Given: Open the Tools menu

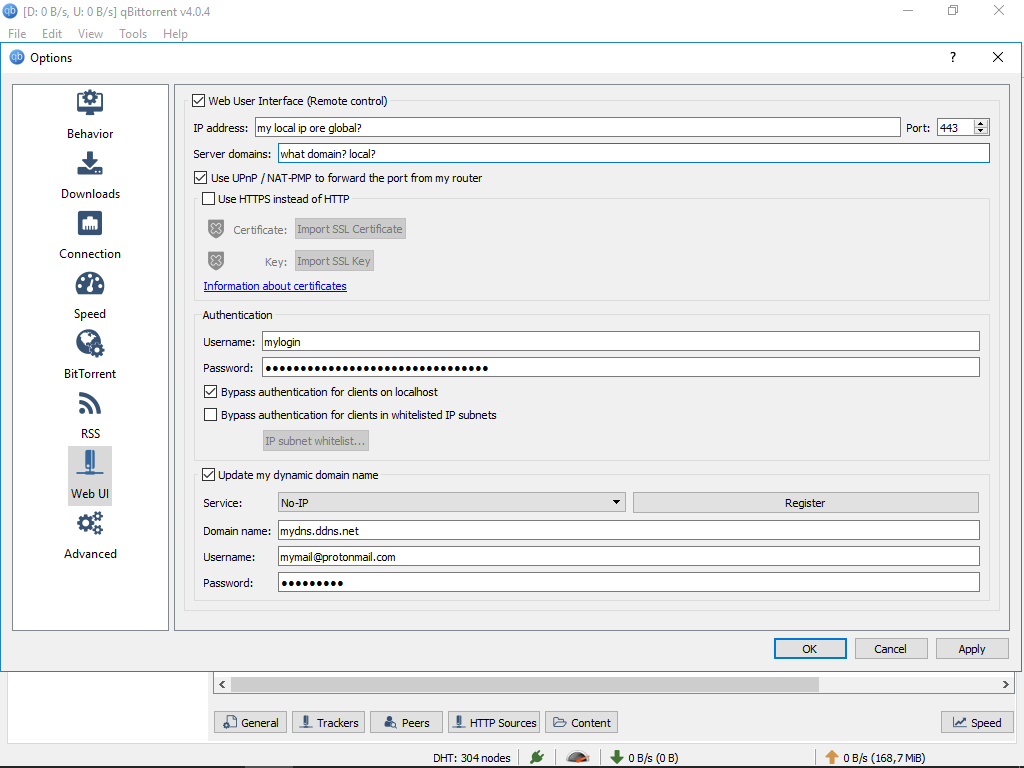Looking at the screenshot, I should [x=133, y=33].
